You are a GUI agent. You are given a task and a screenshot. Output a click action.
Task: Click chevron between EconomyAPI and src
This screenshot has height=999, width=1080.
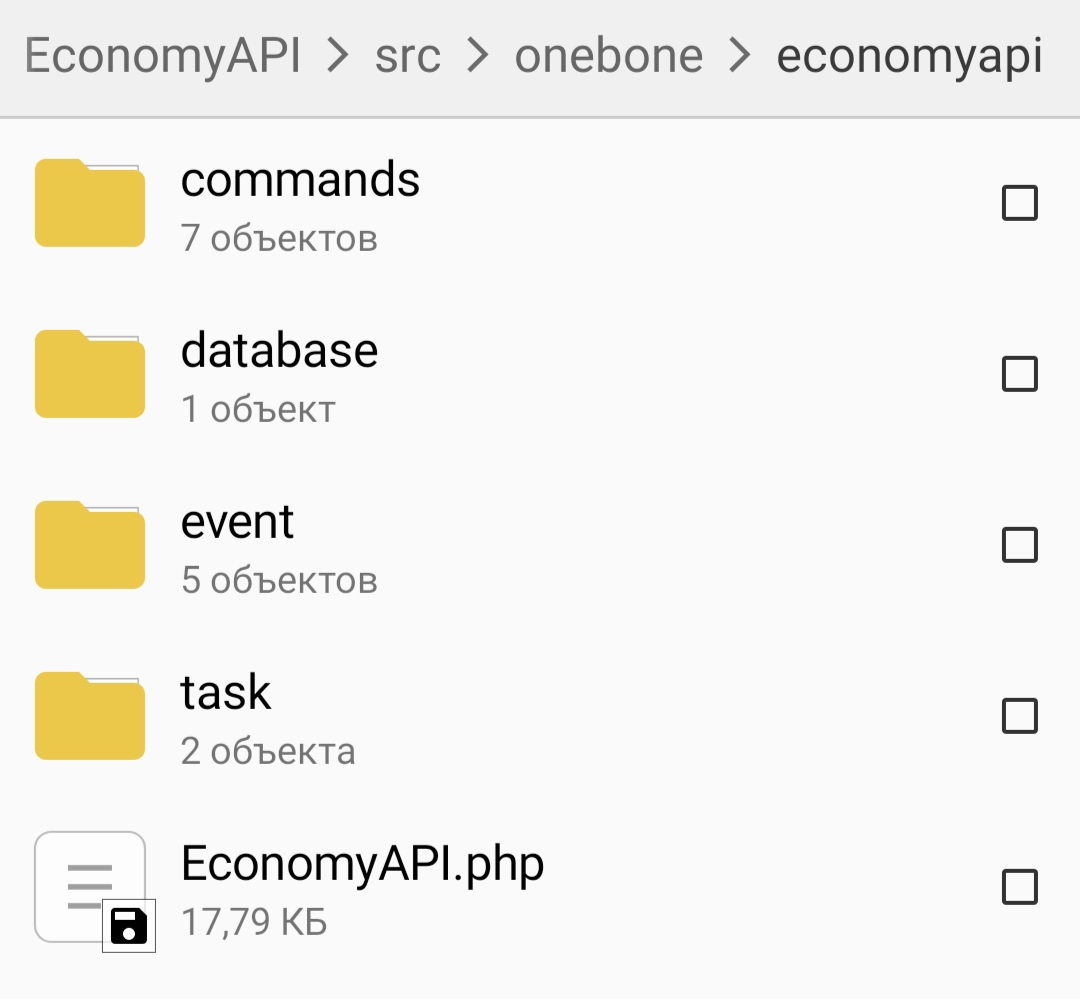pos(338,56)
